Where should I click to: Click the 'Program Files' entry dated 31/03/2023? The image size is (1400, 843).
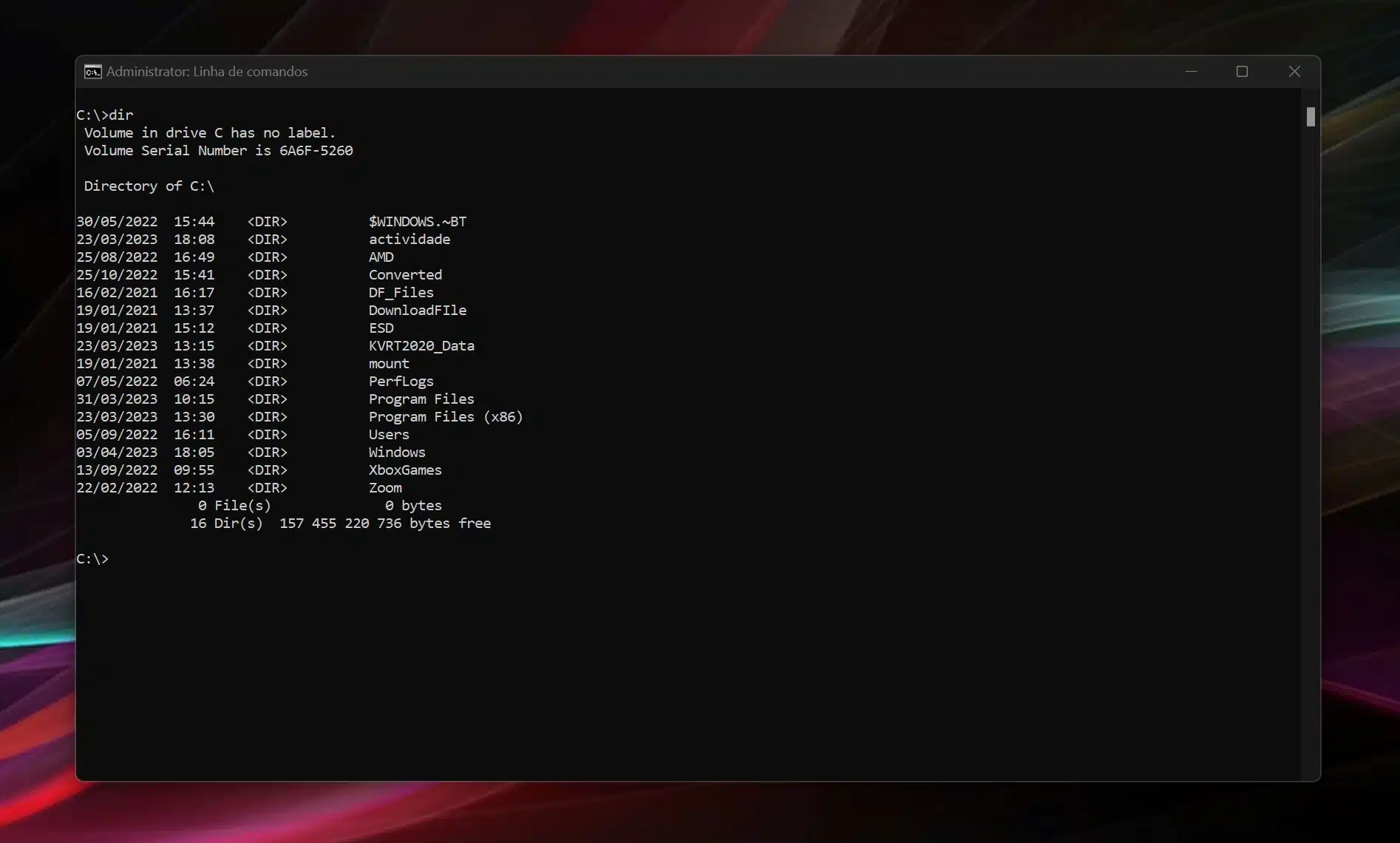point(421,399)
